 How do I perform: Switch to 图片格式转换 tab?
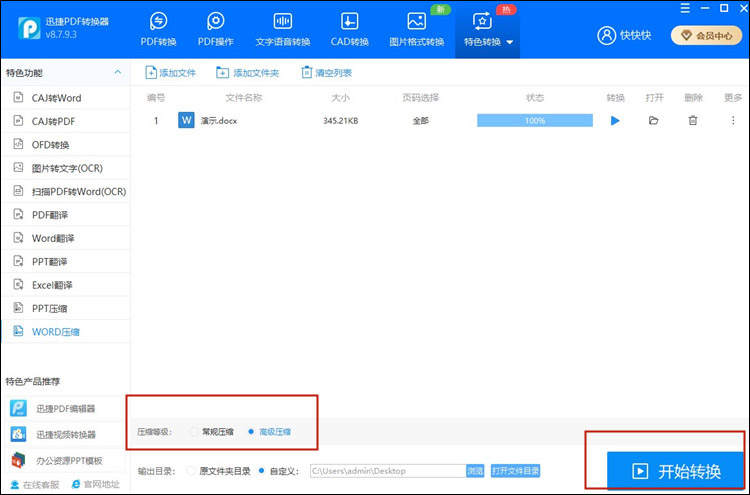(417, 30)
